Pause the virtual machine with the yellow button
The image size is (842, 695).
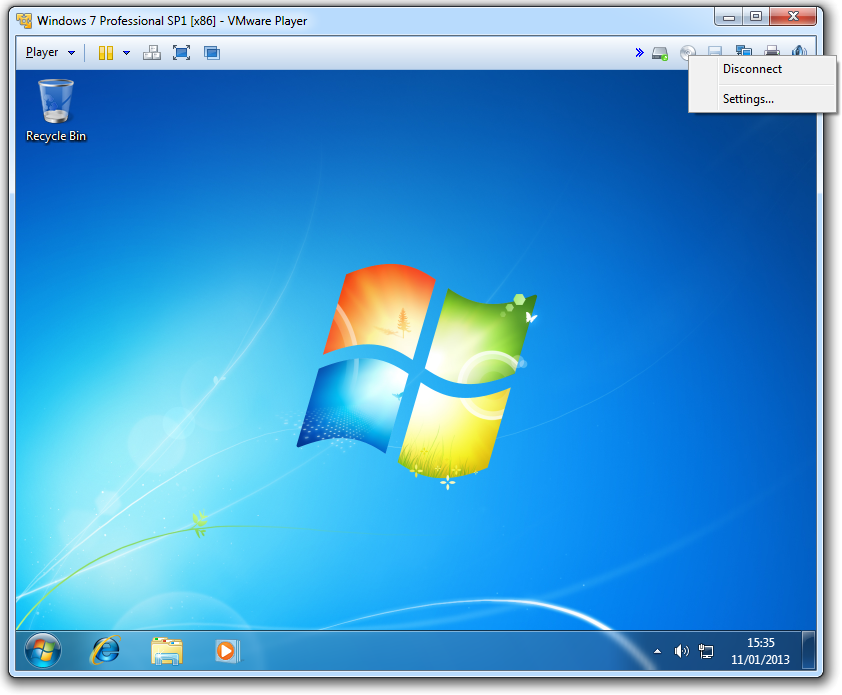[105, 53]
